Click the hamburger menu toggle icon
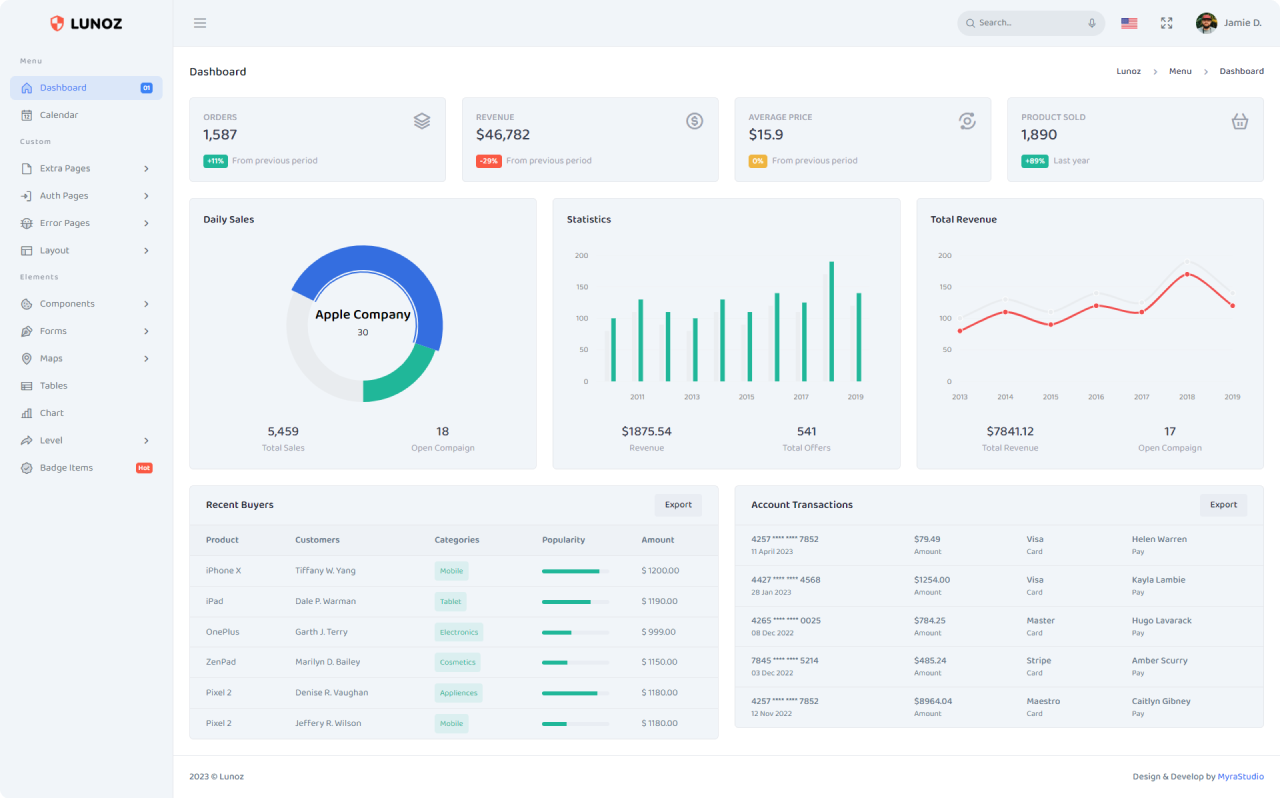Screen dimensions: 1280x799 click(200, 23)
